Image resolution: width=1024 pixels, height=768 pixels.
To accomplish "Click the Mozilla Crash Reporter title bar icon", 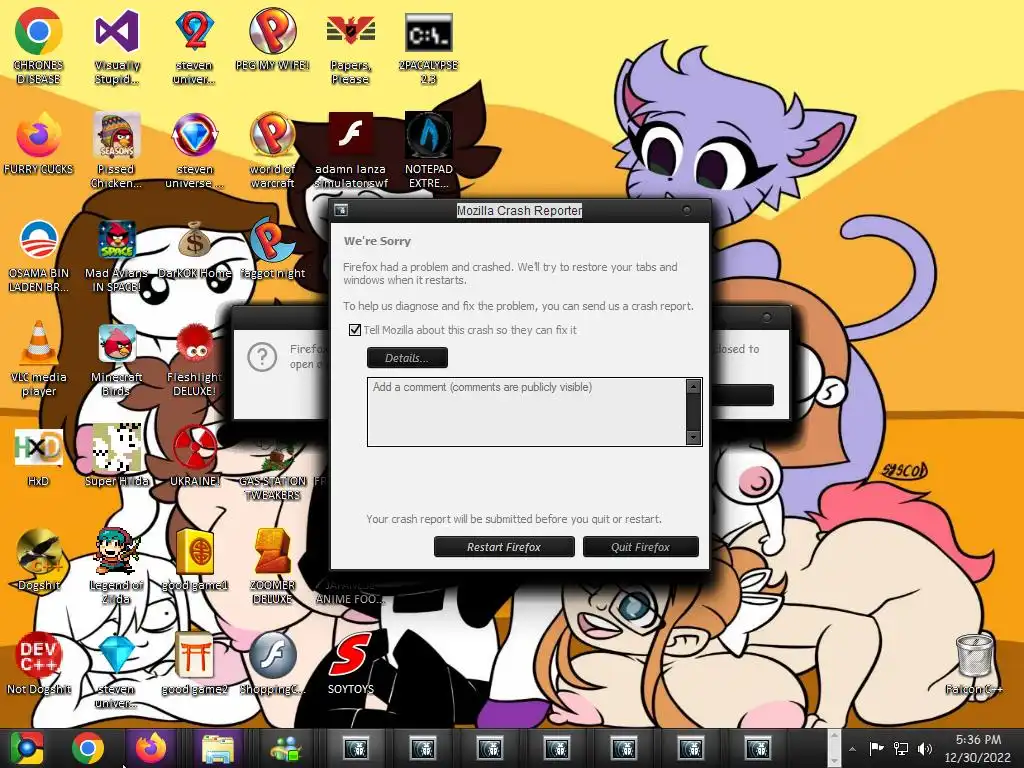I will [x=341, y=210].
